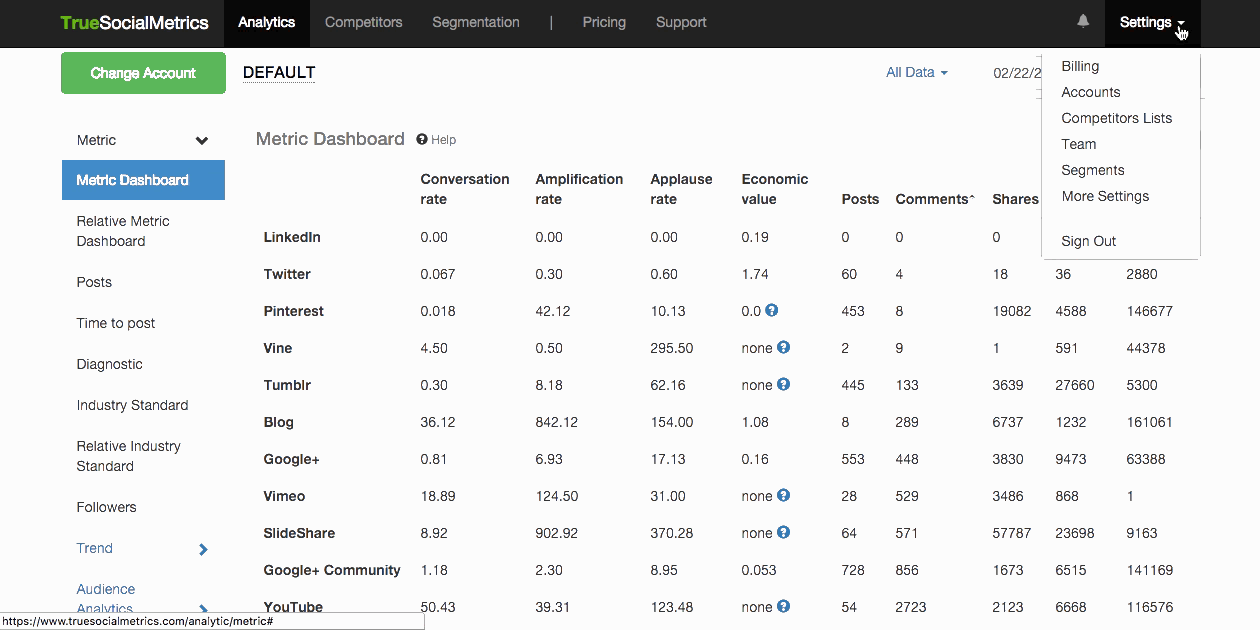
Task: Click the question icon in Vimeo row
Action: pos(783,496)
